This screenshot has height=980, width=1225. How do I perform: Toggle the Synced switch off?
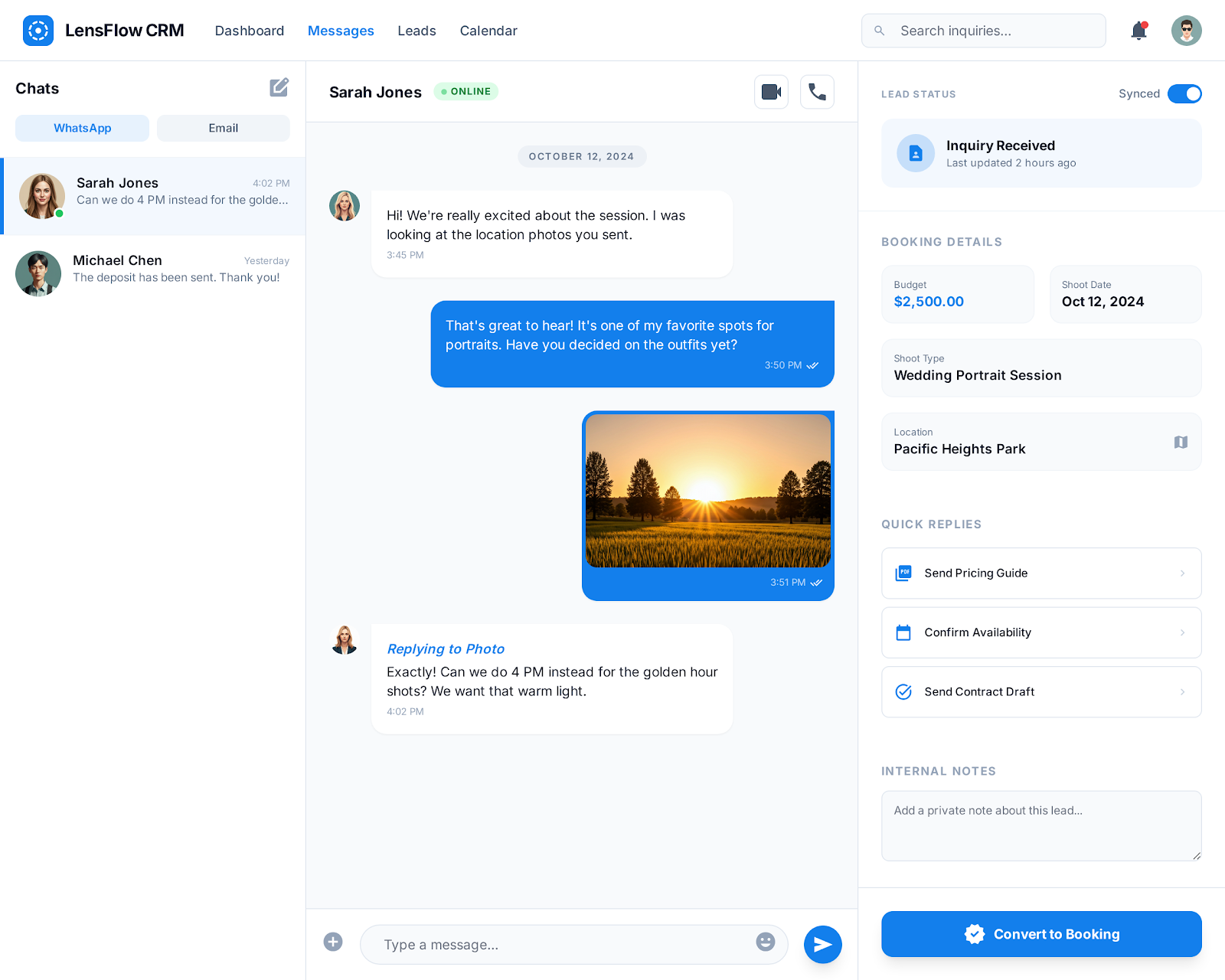click(1184, 93)
